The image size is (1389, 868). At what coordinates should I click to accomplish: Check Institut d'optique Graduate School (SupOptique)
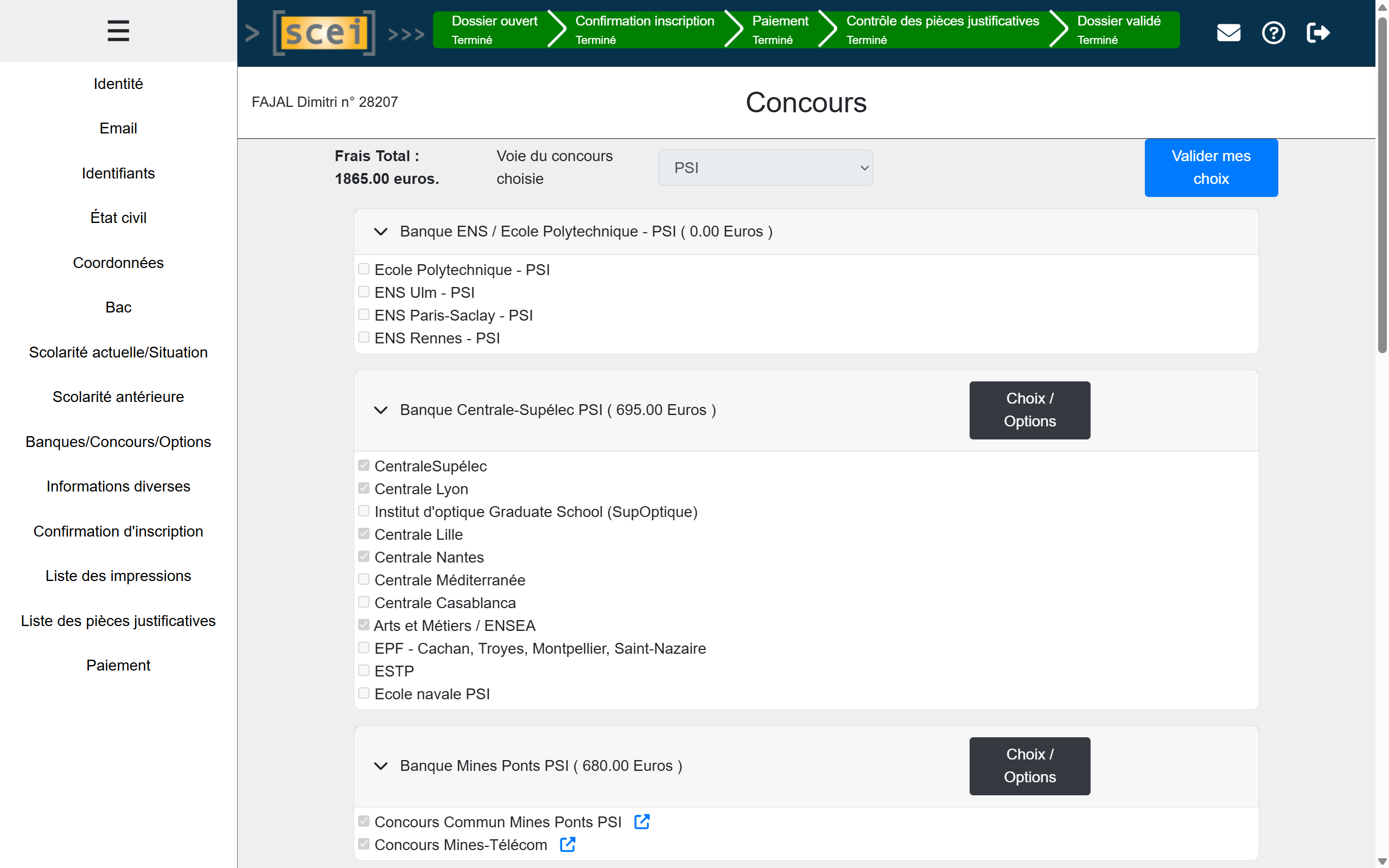(x=364, y=511)
